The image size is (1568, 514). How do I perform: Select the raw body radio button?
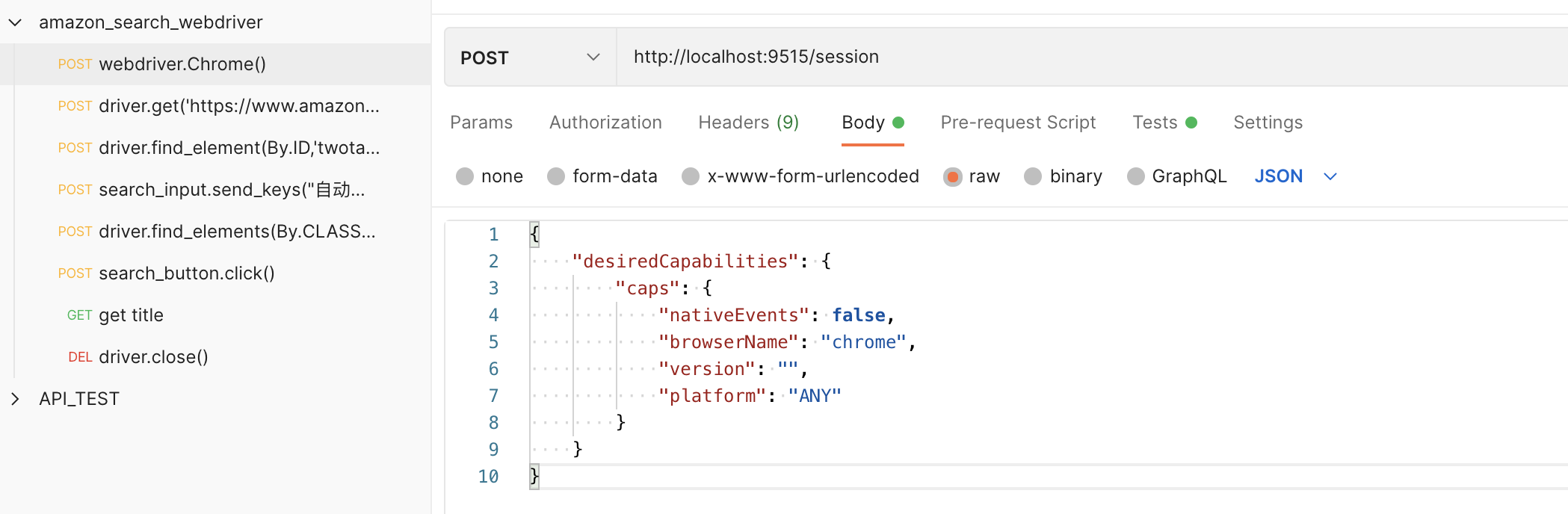(952, 176)
